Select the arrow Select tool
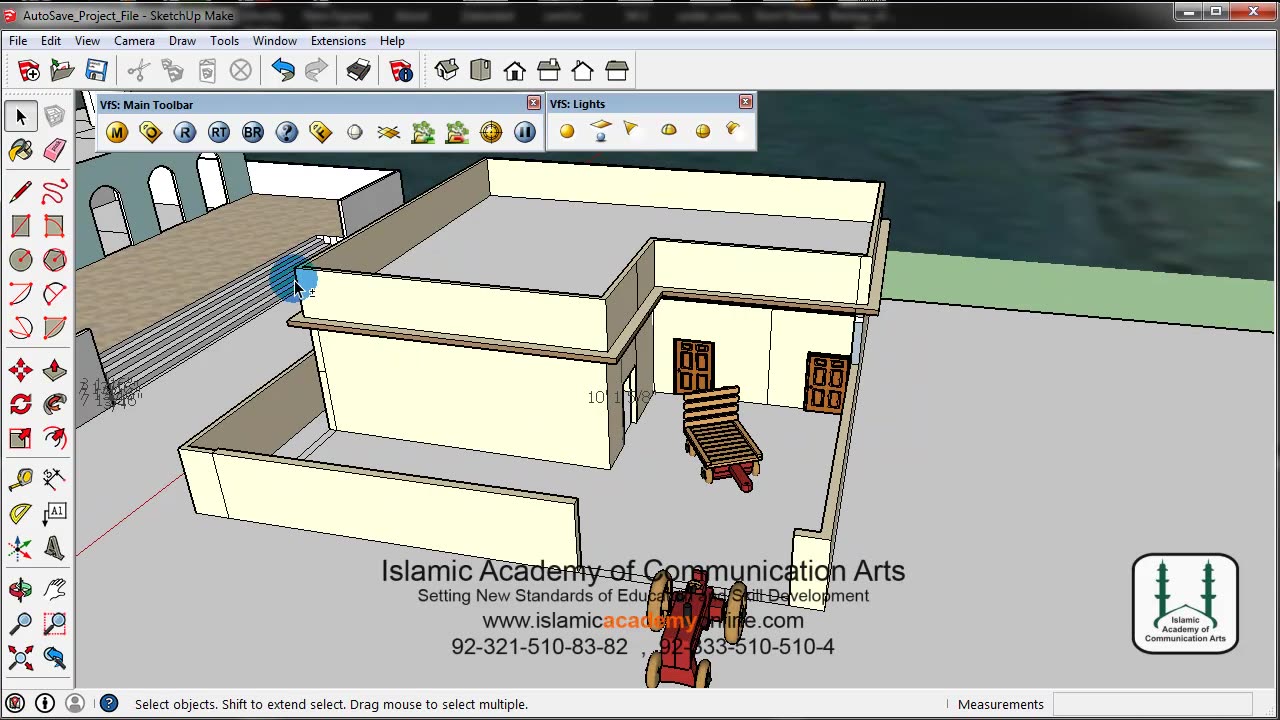 click(x=21, y=117)
